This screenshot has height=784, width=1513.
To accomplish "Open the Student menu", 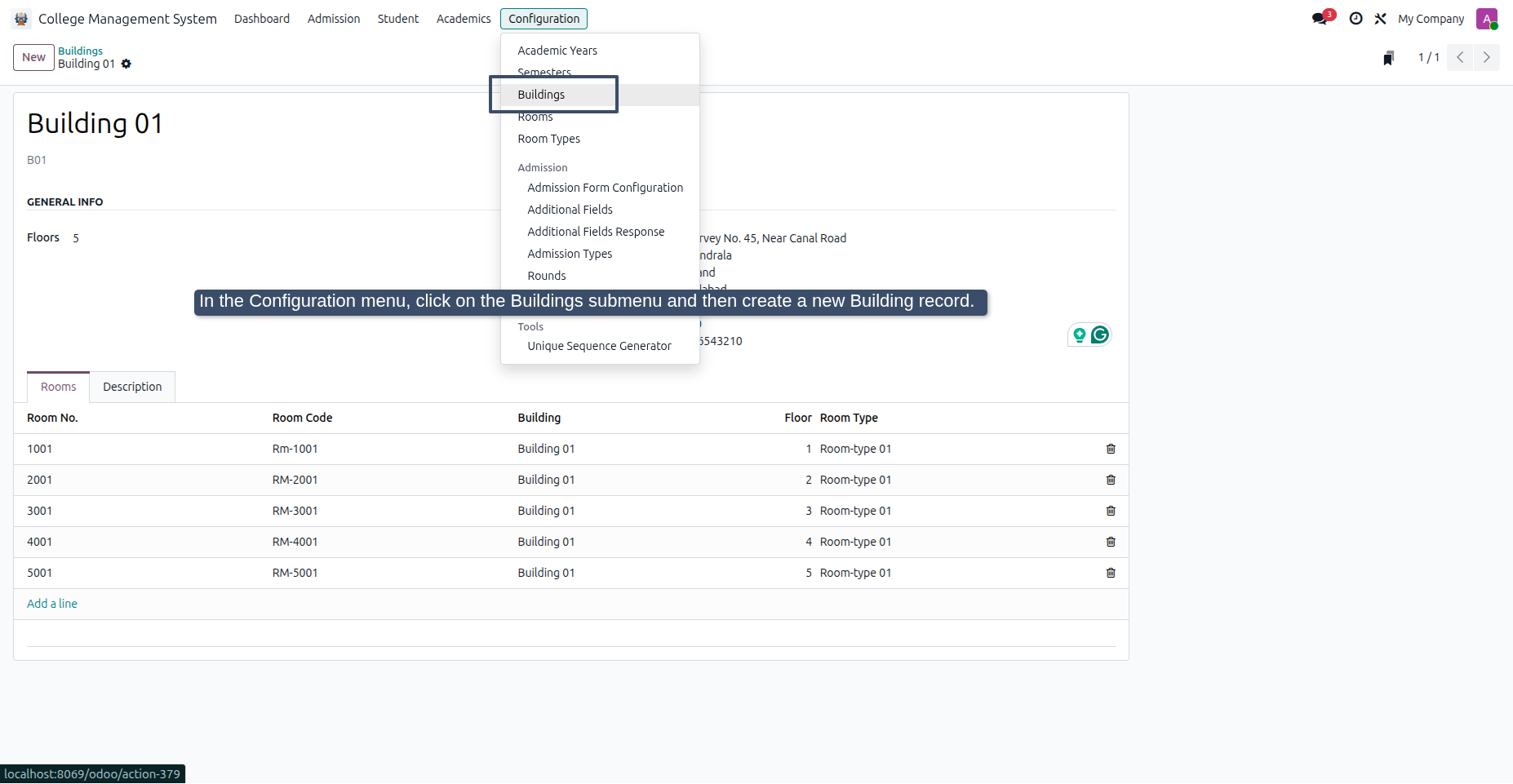I will point(397,19).
